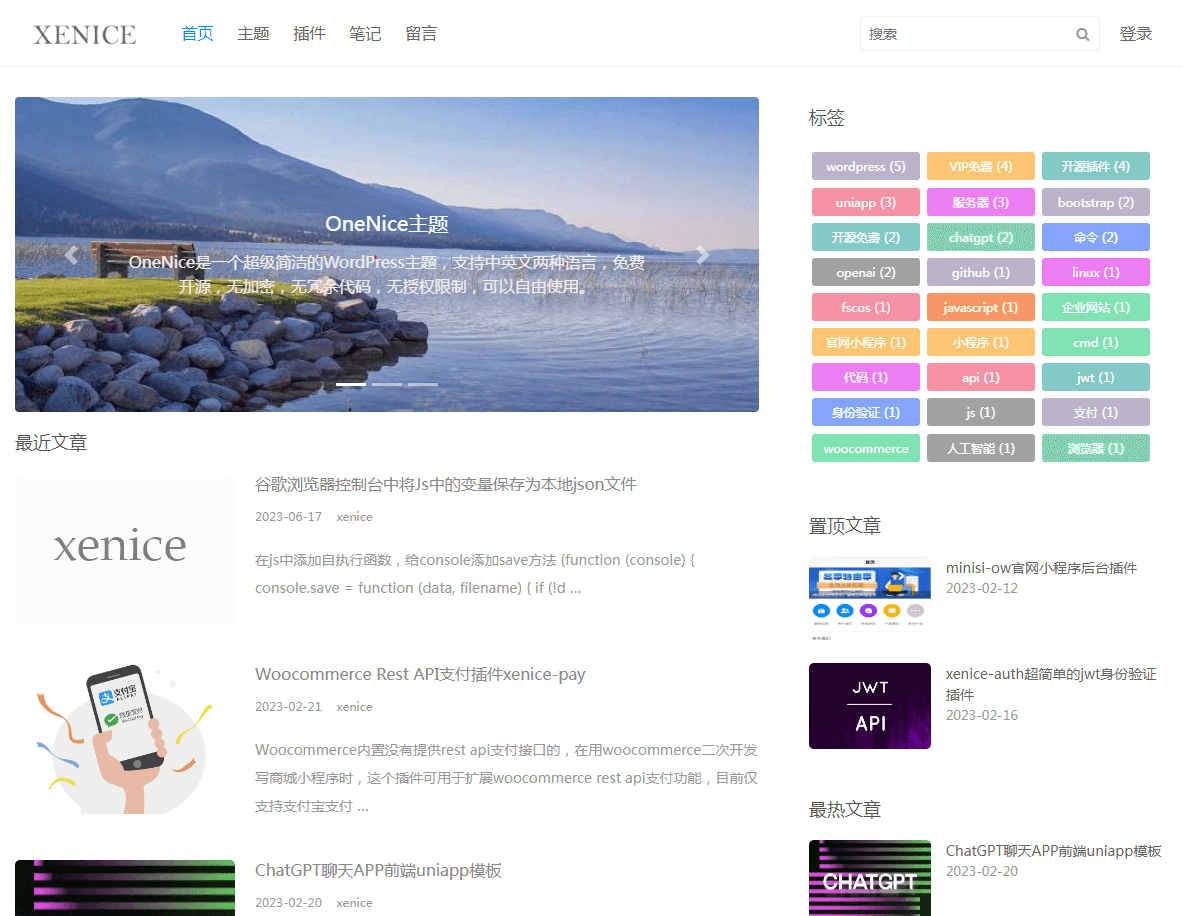
Task: Click the carousel previous arrow
Action: [x=71, y=254]
